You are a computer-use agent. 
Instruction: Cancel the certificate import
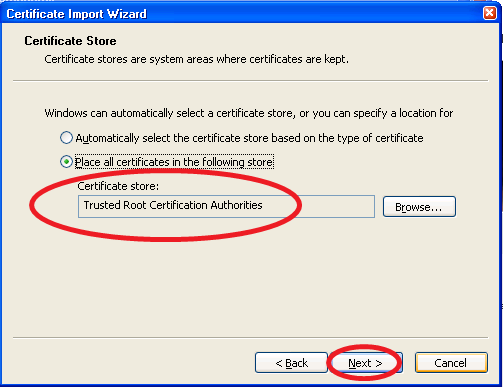451,363
